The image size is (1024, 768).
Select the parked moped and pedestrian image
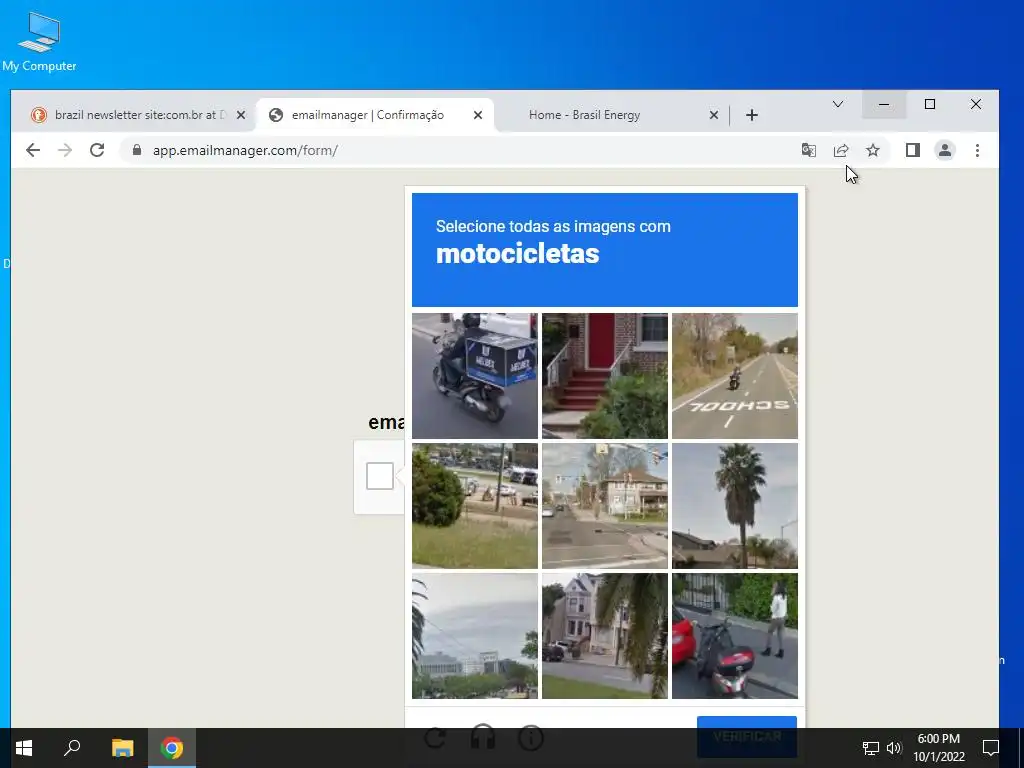coord(735,635)
